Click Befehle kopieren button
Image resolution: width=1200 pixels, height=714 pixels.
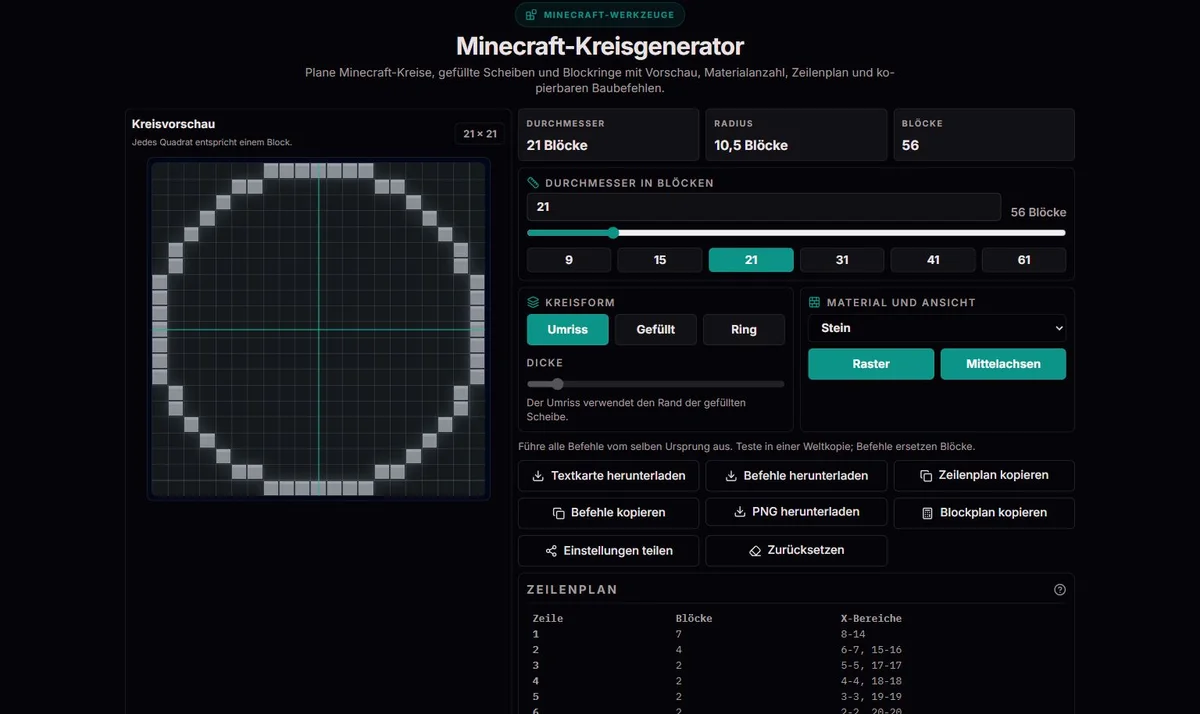coord(609,513)
